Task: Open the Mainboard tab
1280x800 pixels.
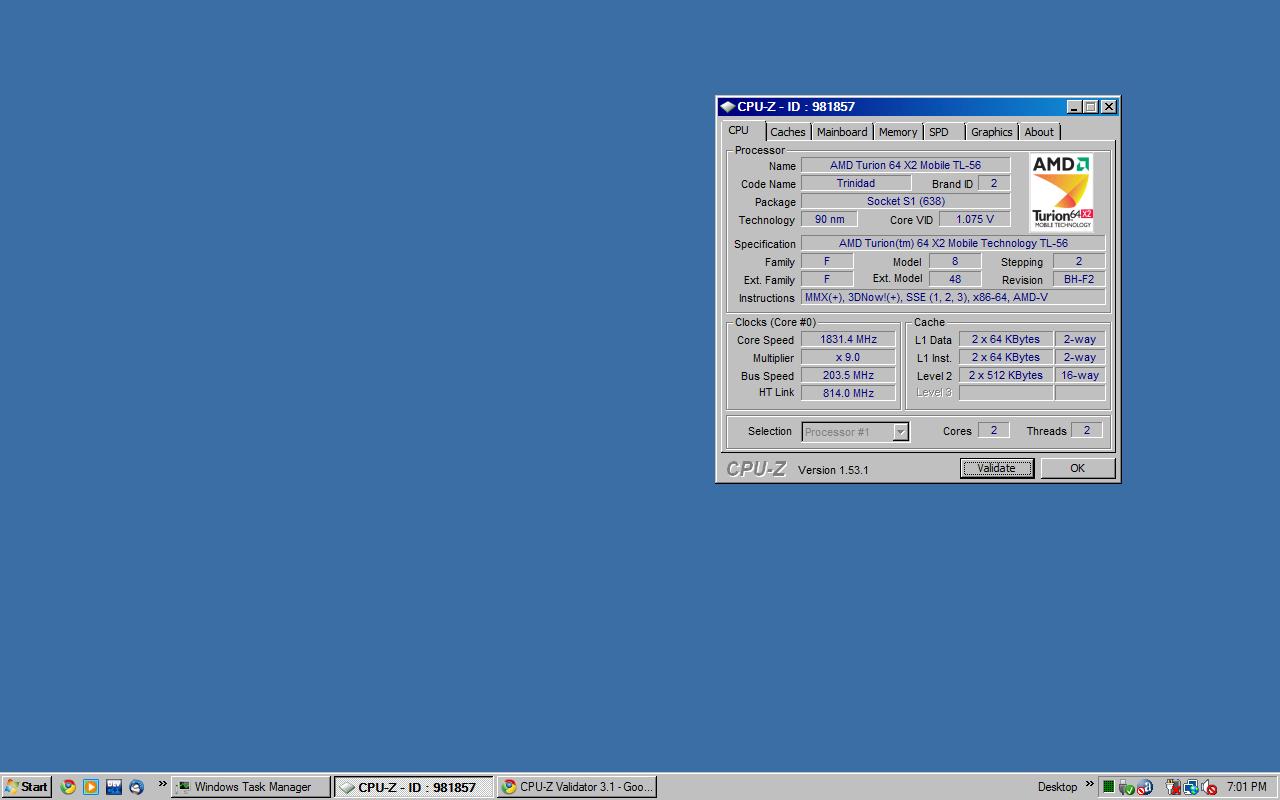Action: point(842,132)
